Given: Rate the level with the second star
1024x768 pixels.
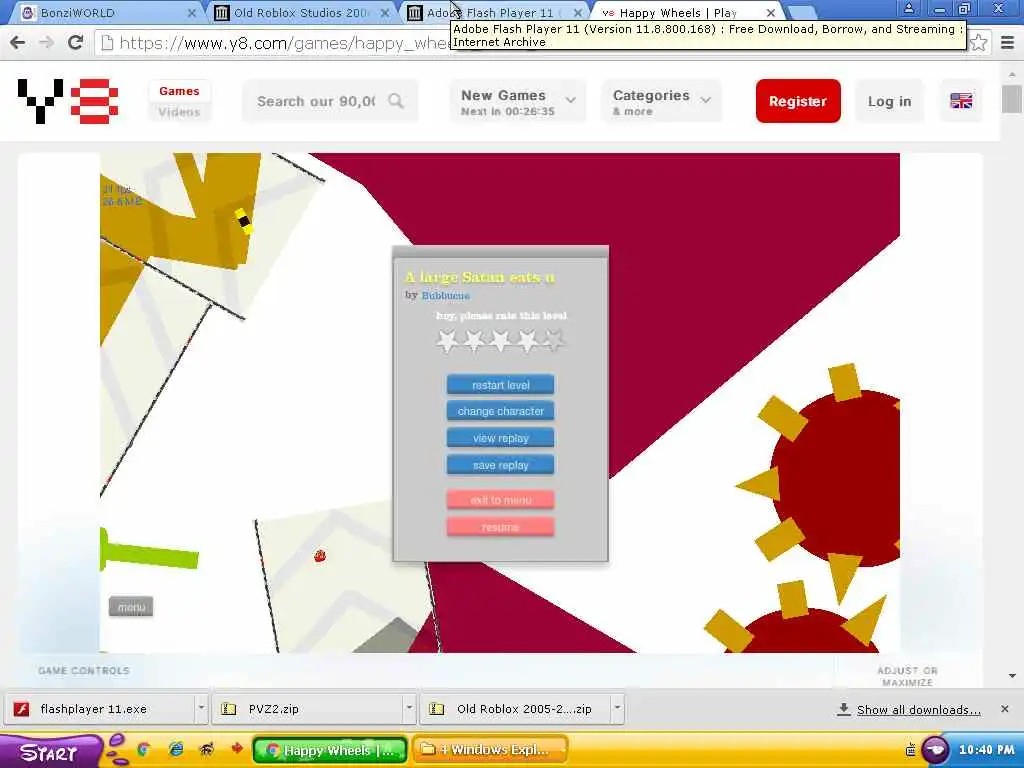Looking at the screenshot, I should [474, 340].
